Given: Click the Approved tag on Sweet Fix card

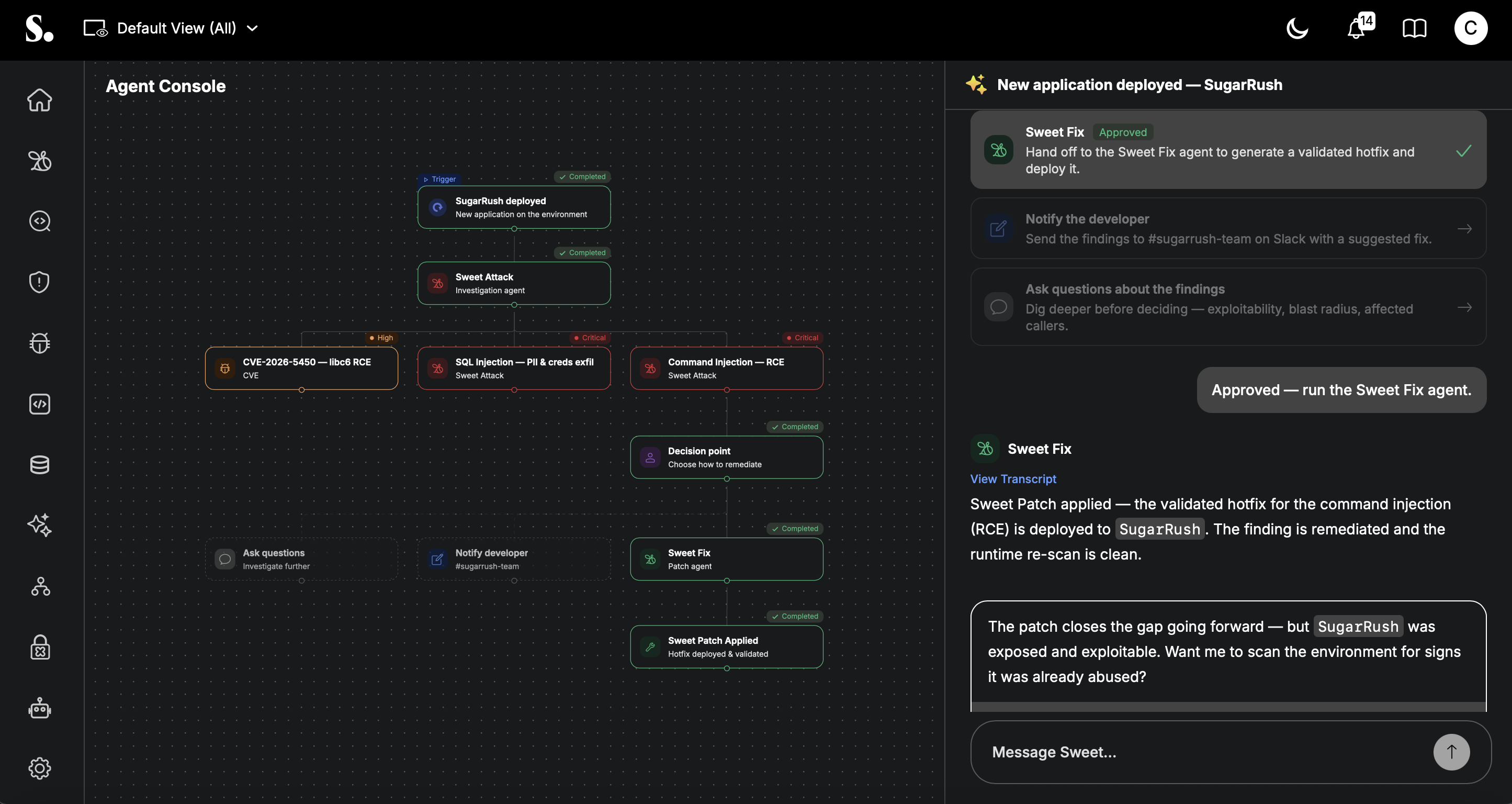Looking at the screenshot, I should pyautogui.click(x=1122, y=132).
